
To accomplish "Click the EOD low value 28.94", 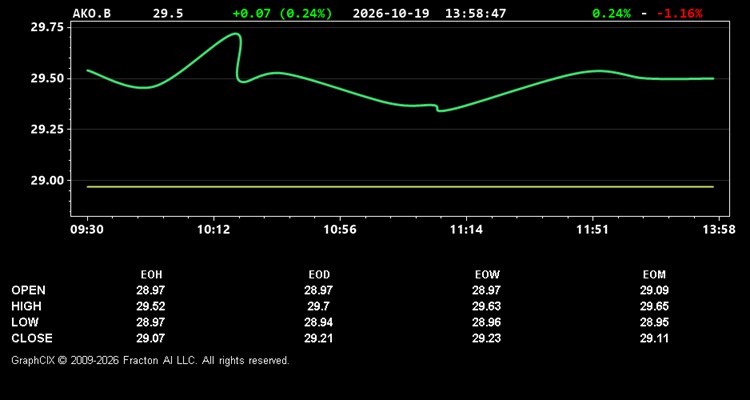I will pos(319,322).
